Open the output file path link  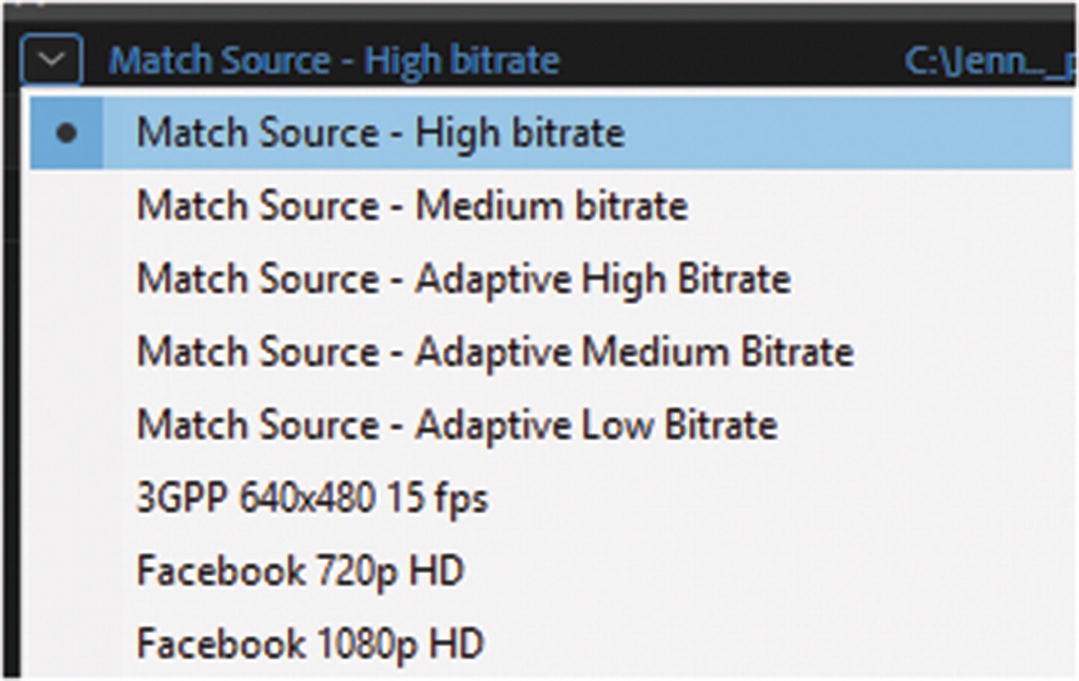point(988,62)
